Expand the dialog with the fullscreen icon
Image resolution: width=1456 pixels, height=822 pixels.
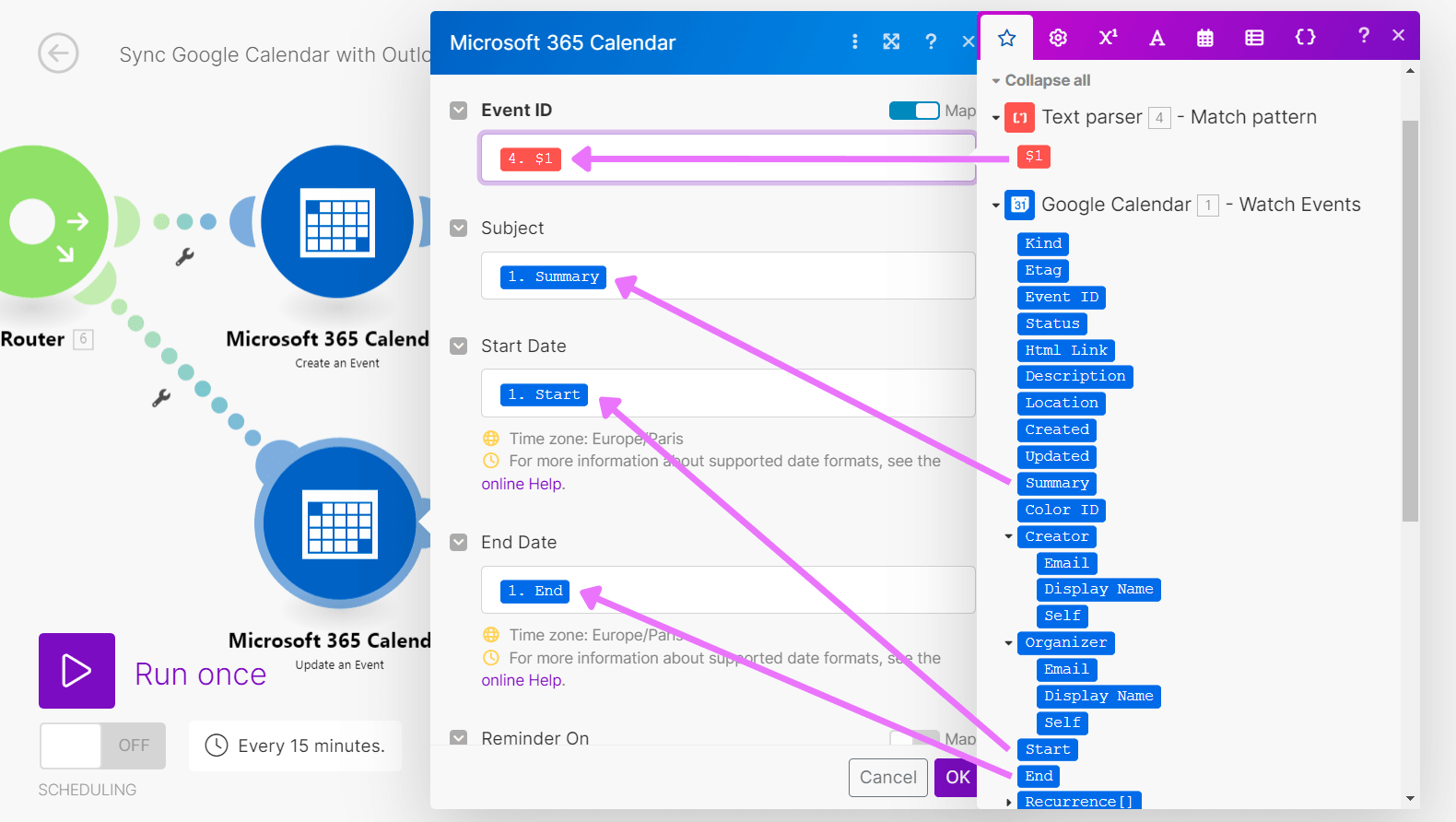[891, 41]
